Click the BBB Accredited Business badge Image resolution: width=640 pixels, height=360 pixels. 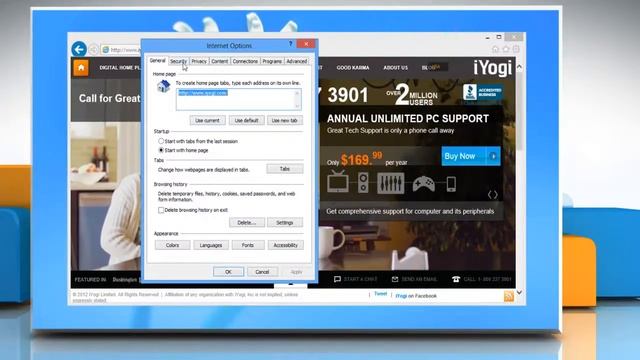click(482, 92)
